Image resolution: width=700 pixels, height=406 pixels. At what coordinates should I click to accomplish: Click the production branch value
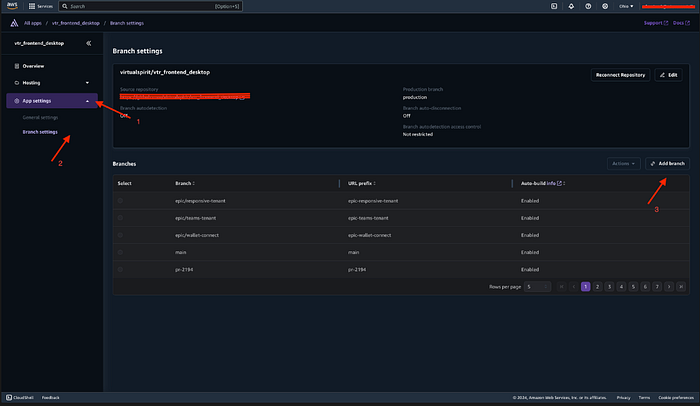click(x=415, y=97)
